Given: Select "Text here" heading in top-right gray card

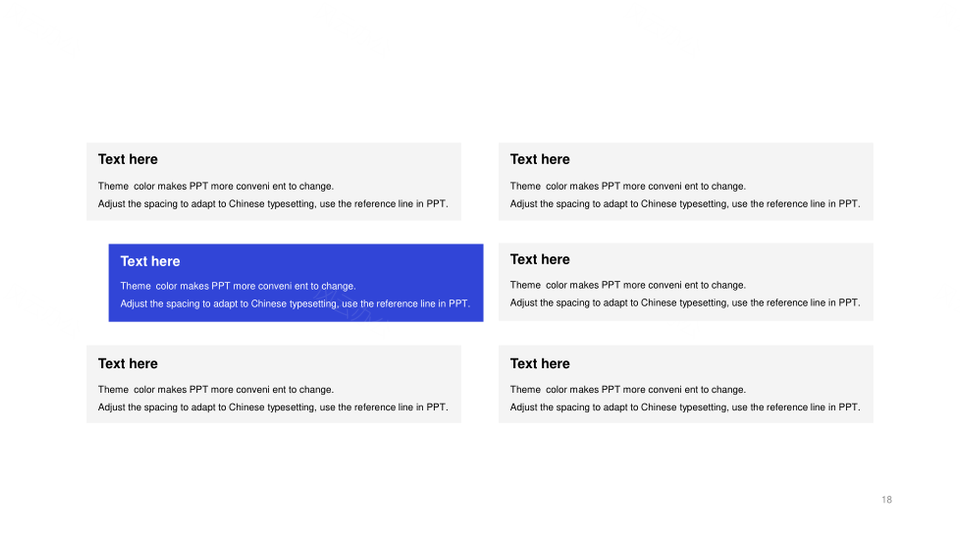Looking at the screenshot, I should coord(540,159).
